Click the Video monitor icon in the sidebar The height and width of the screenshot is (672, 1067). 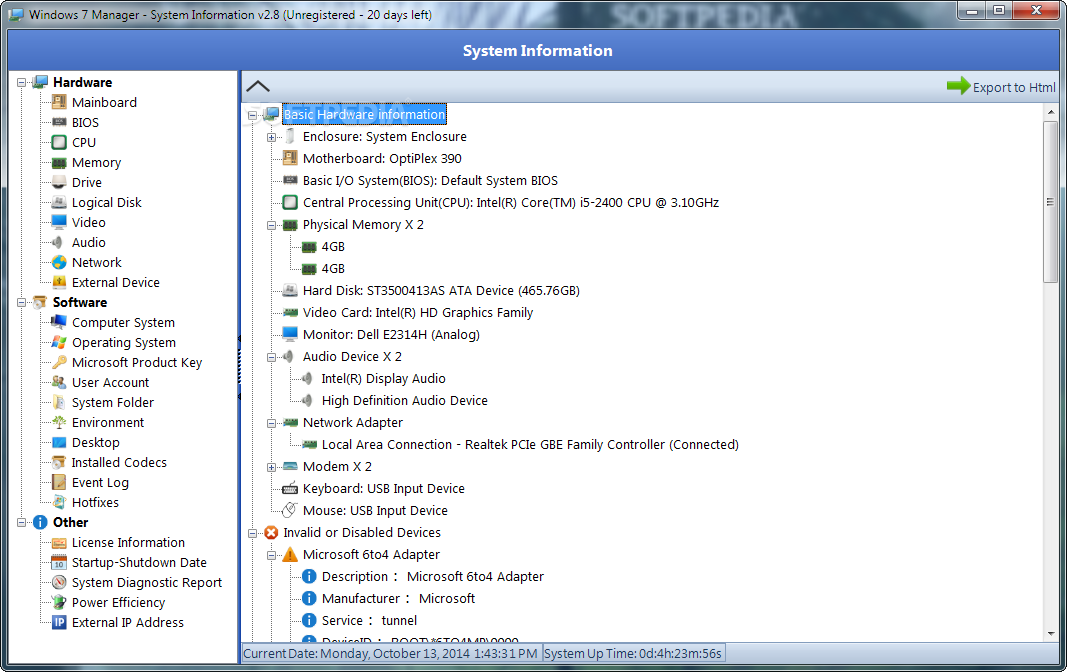[59, 222]
